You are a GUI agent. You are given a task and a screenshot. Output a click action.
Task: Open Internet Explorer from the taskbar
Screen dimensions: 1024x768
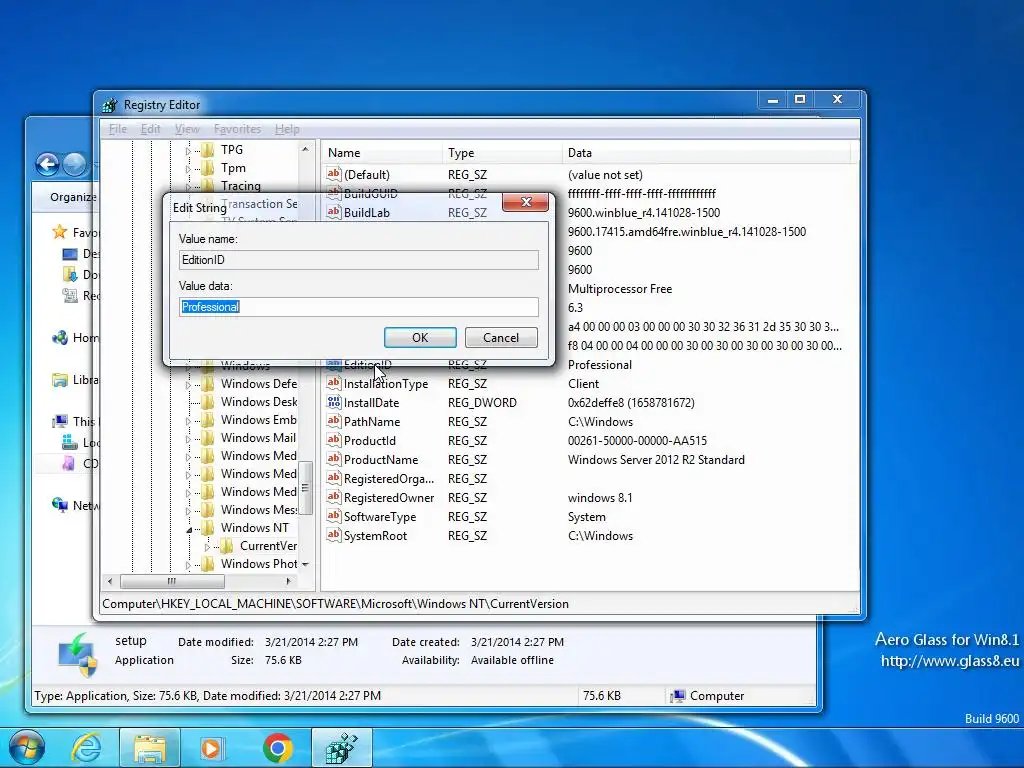pyautogui.click(x=86, y=748)
